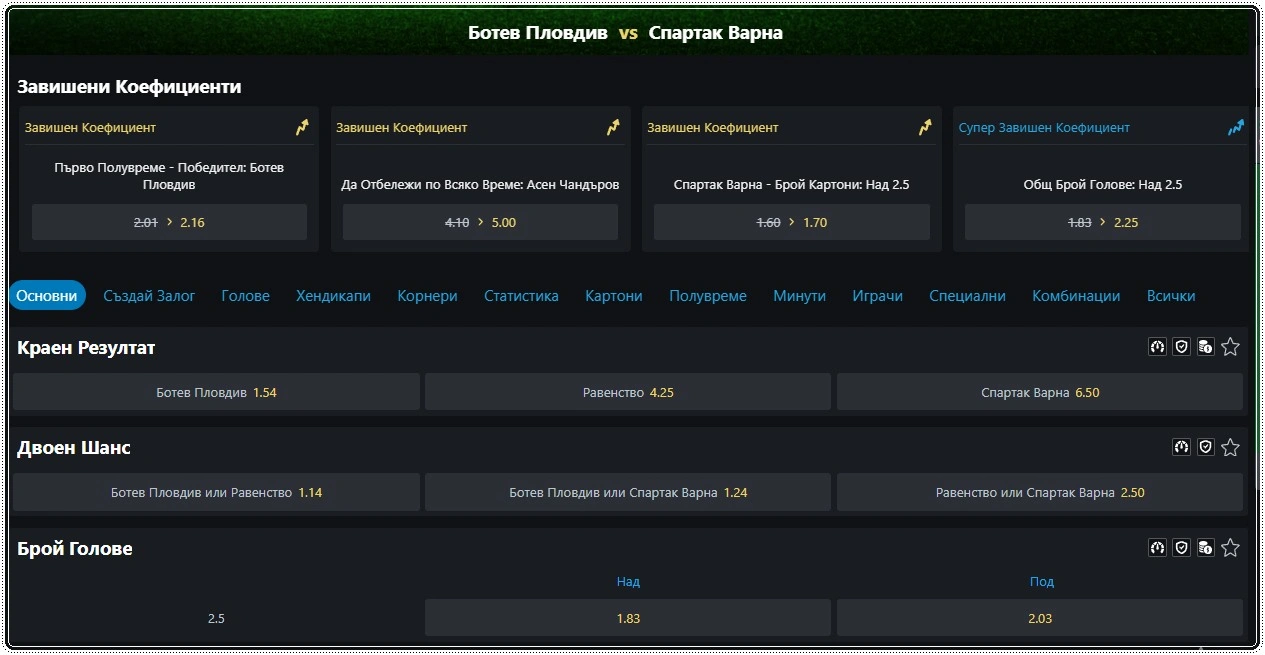
Task: Click the gauge icon in Двоен Шанс header
Action: coord(1181,447)
